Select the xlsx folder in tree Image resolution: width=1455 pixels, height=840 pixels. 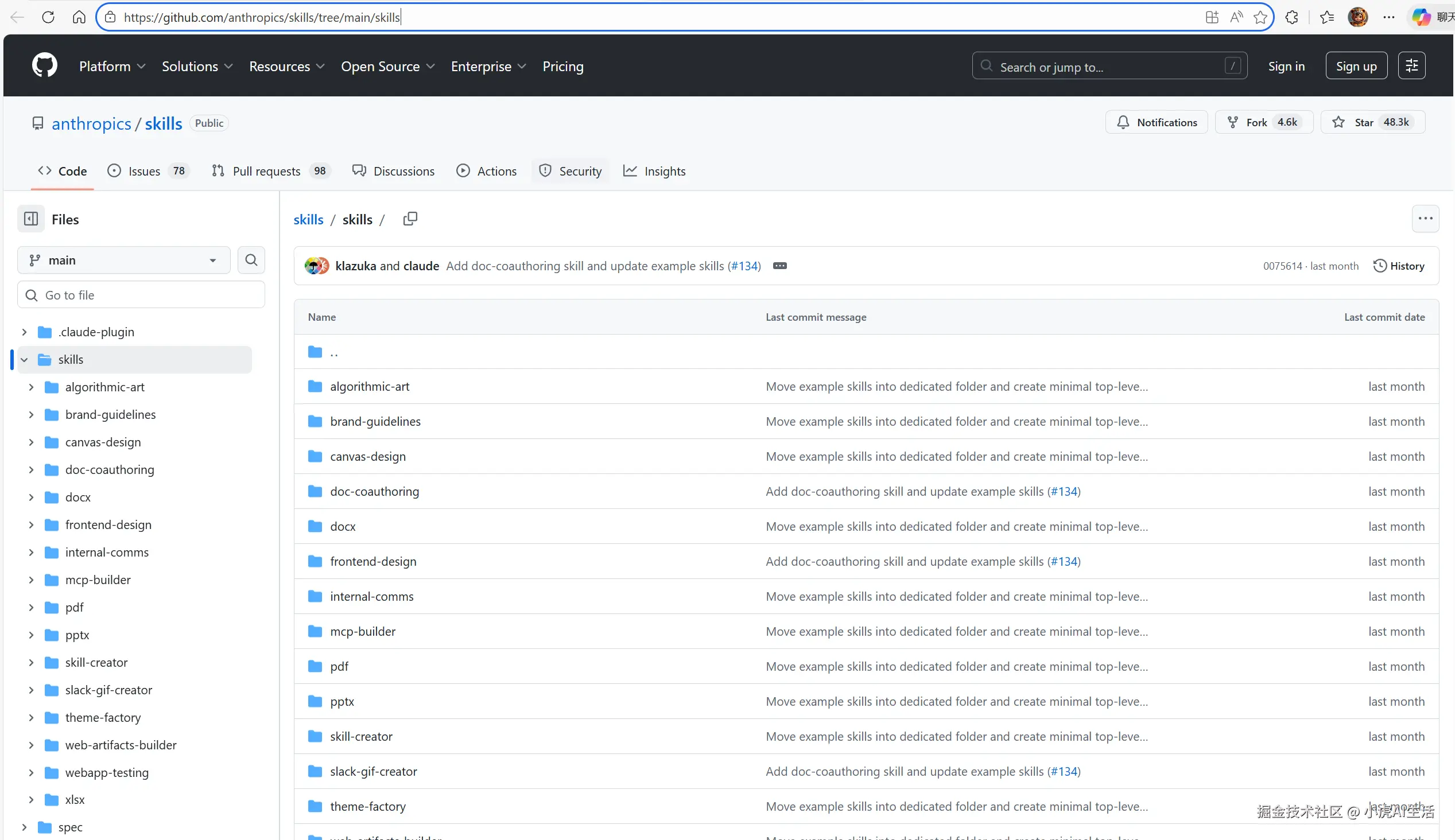(x=75, y=800)
